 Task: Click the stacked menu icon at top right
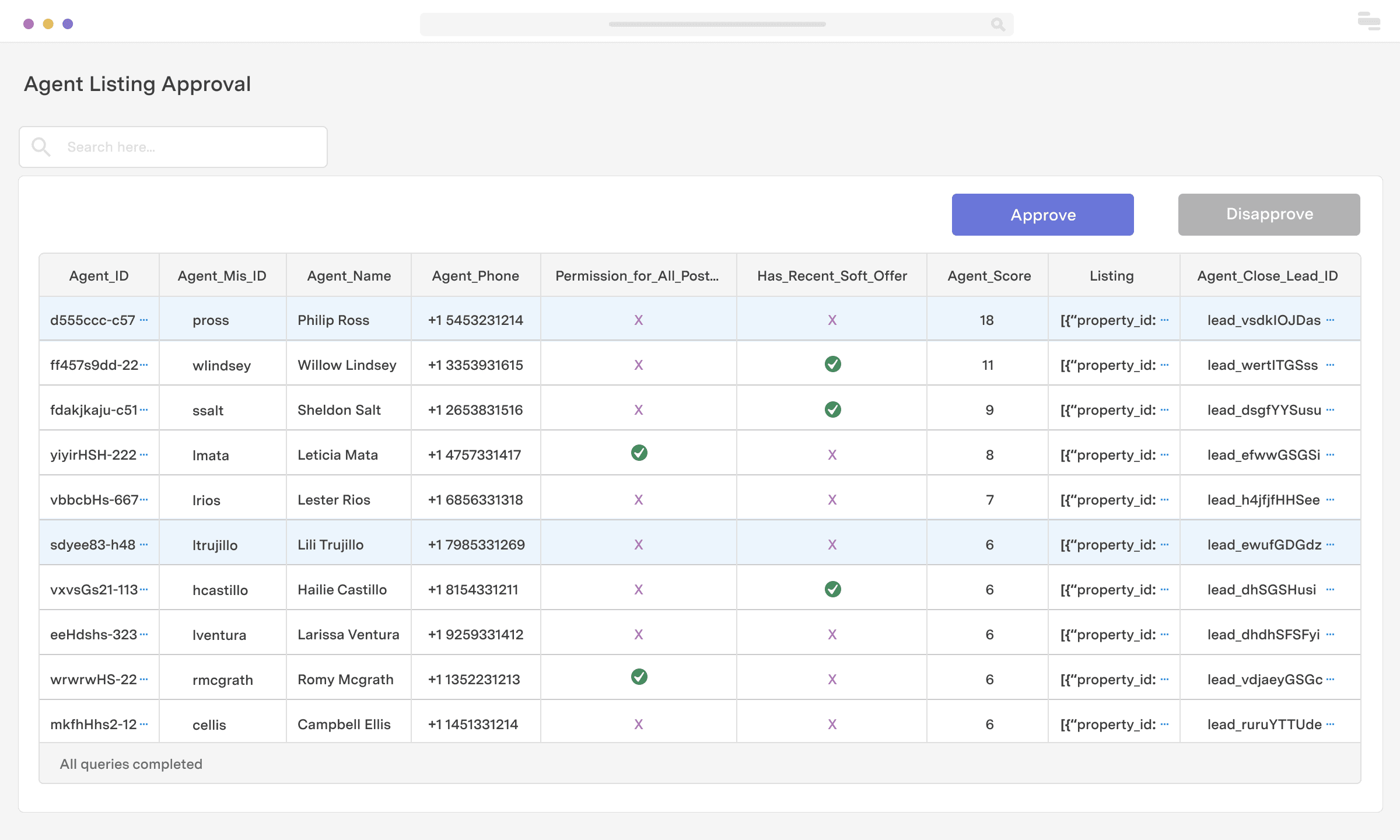pos(1368,22)
